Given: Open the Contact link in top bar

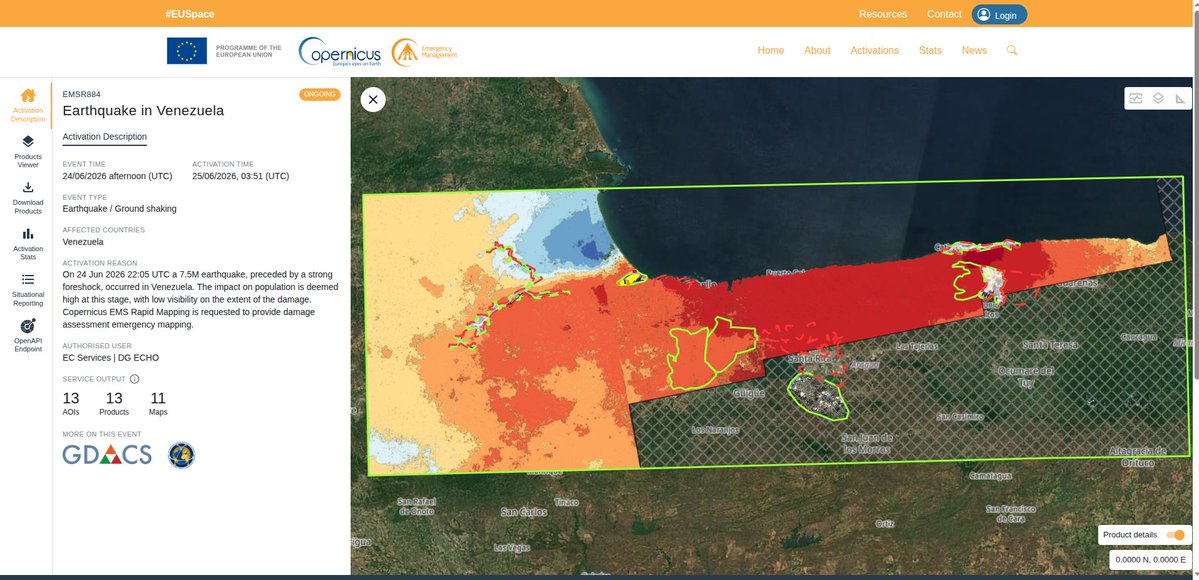Looking at the screenshot, I should pyautogui.click(x=944, y=15).
